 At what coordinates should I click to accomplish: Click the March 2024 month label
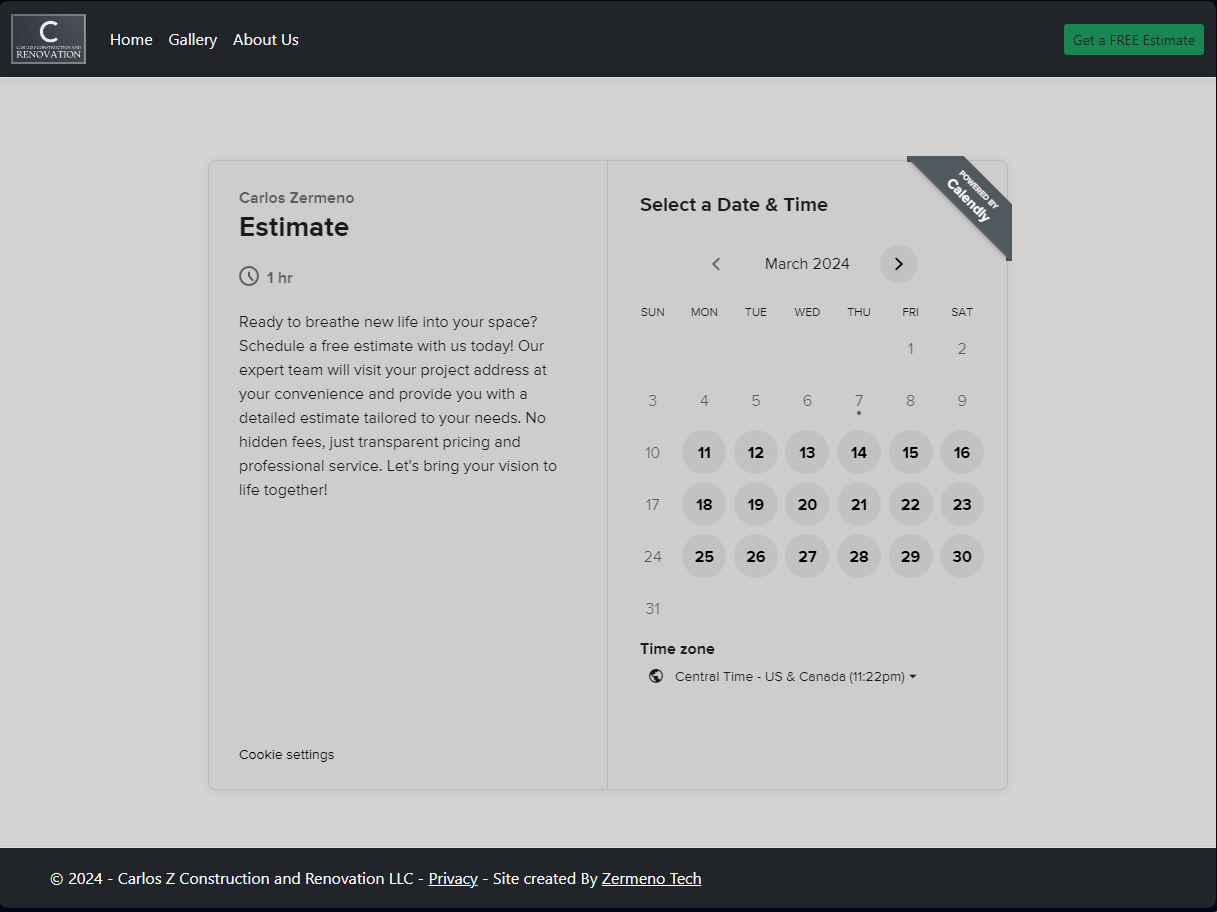pos(807,264)
